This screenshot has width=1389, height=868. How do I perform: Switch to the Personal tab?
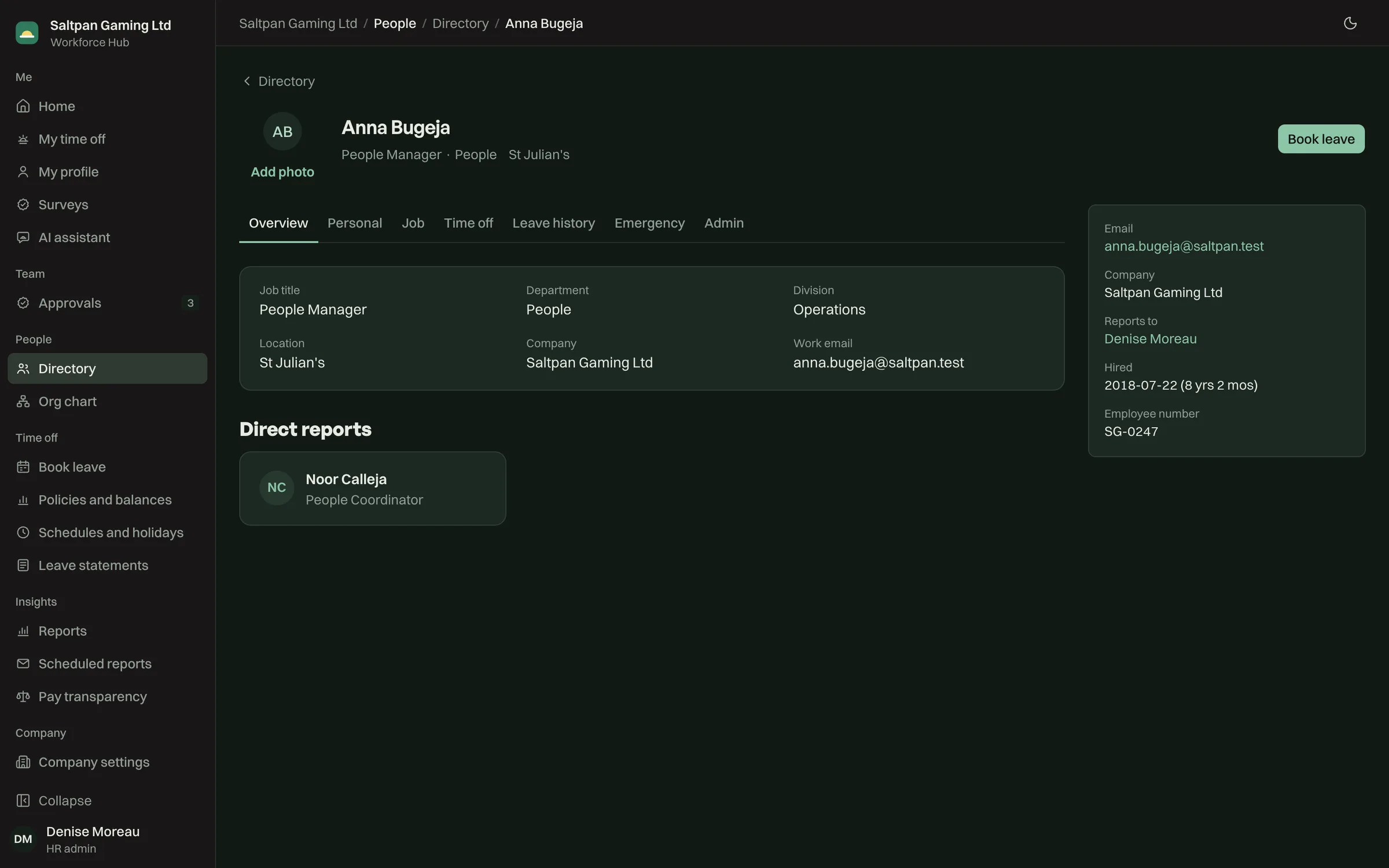point(355,223)
